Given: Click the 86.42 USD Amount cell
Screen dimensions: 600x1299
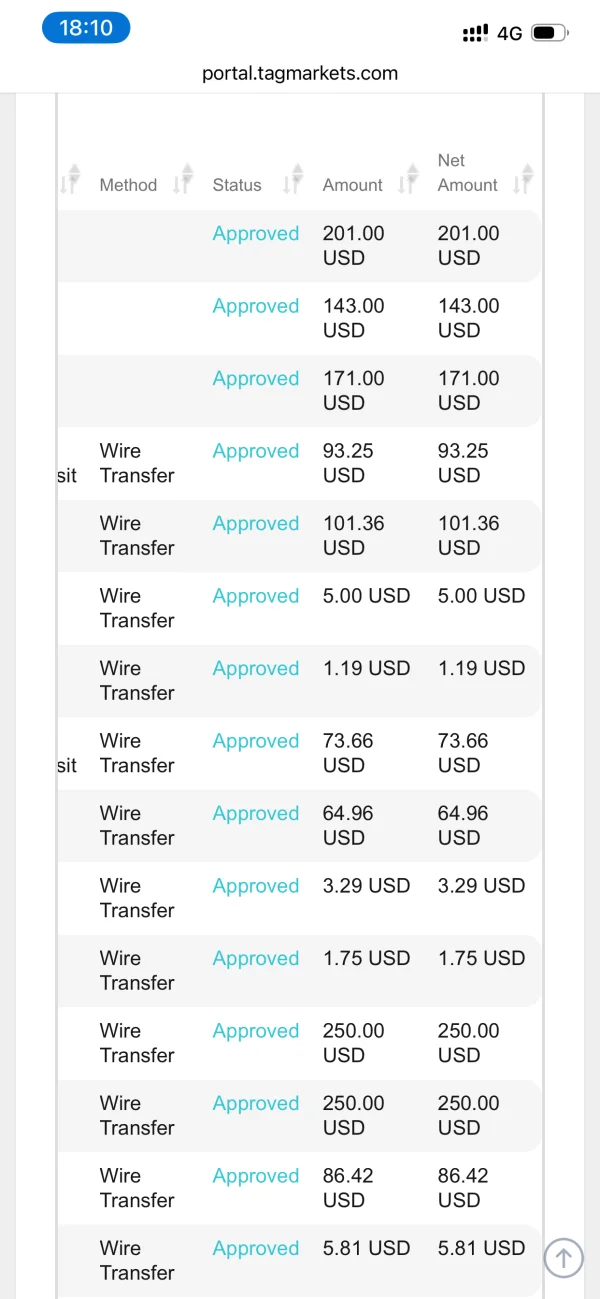Looking at the screenshot, I should point(348,1187).
